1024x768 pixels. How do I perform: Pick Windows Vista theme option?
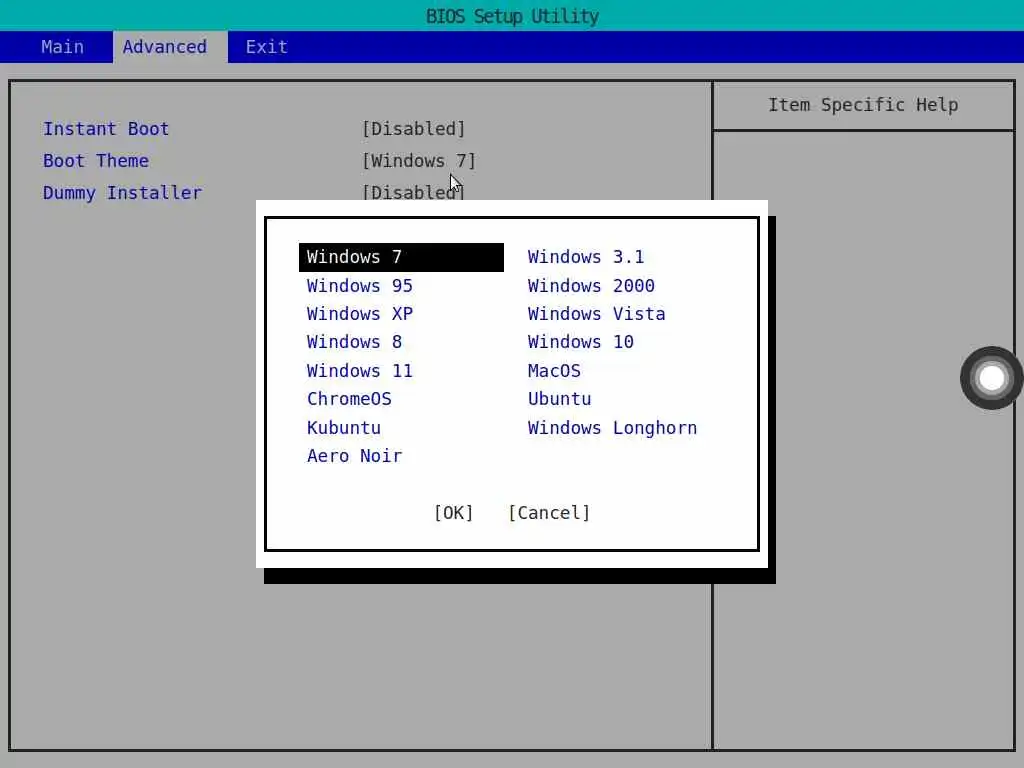coord(596,314)
